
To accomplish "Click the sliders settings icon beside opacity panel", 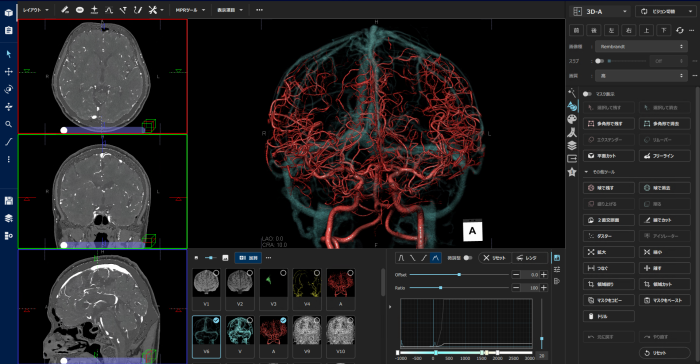I will pyautogui.click(x=557, y=269).
